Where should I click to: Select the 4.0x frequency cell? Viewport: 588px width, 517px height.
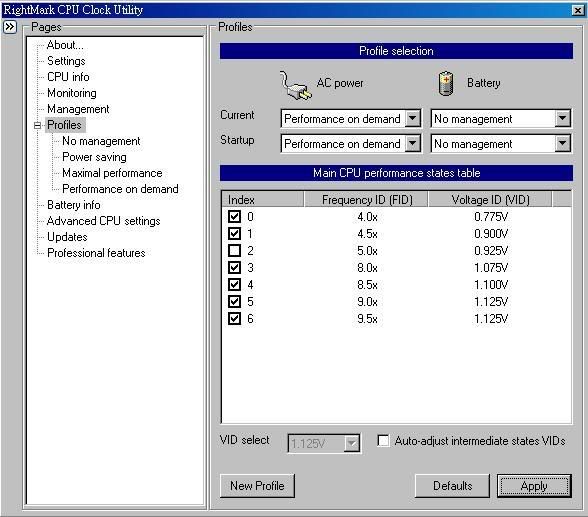coord(367,217)
